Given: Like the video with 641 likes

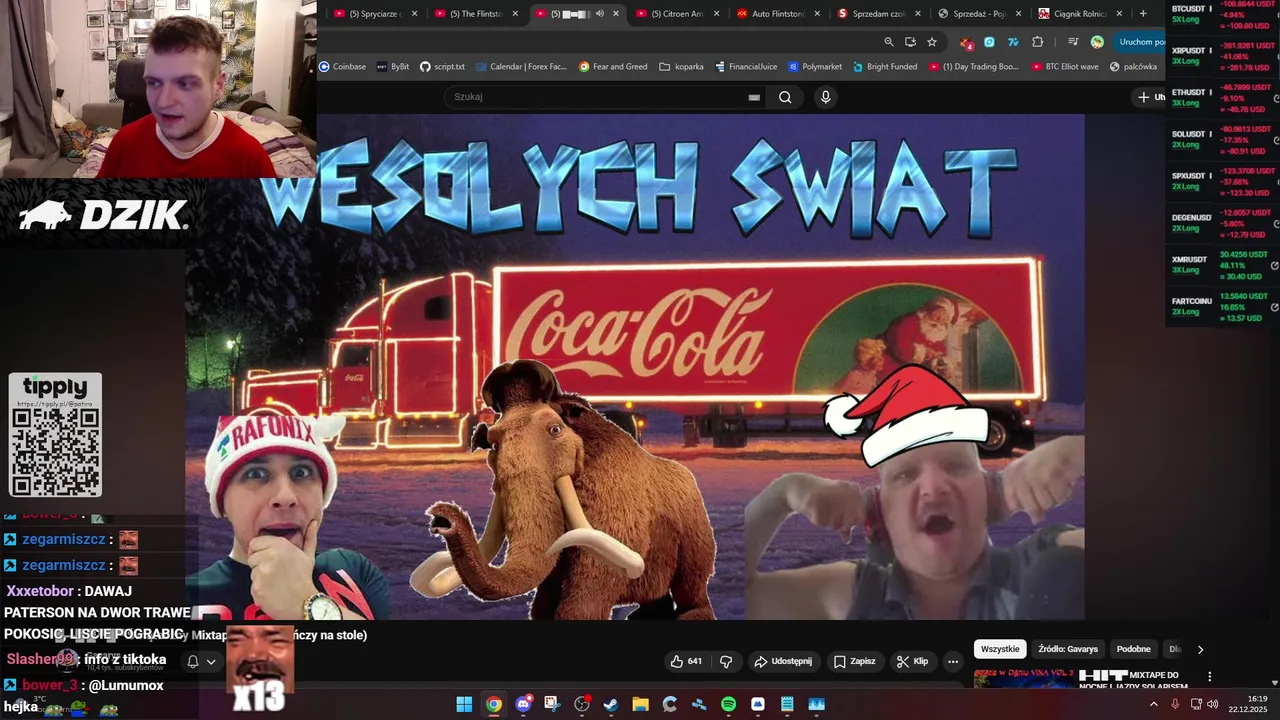Looking at the screenshot, I should click(686, 661).
